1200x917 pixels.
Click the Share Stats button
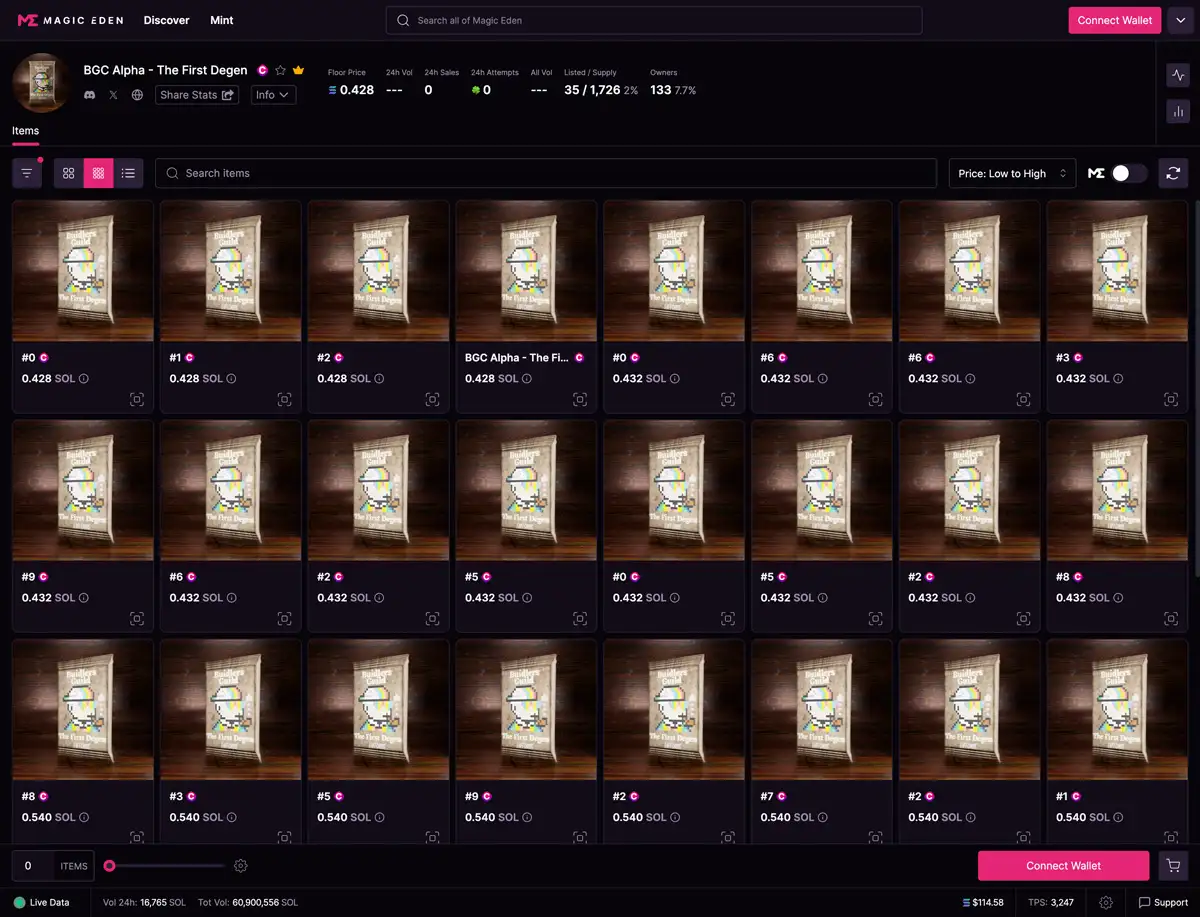[196, 95]
